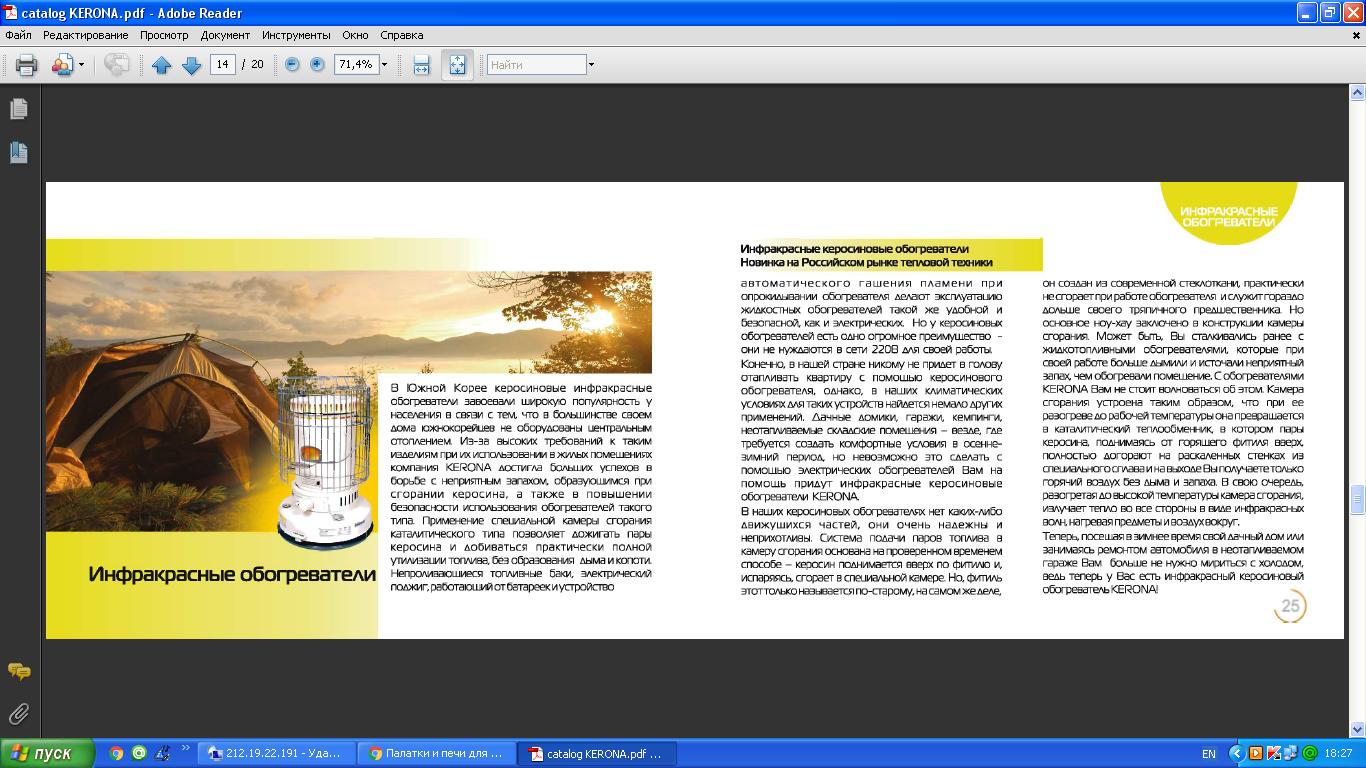Viewport: 1366px width, 768px height.
Task: Click the Найти search field
Action: [x=536, y=64]
